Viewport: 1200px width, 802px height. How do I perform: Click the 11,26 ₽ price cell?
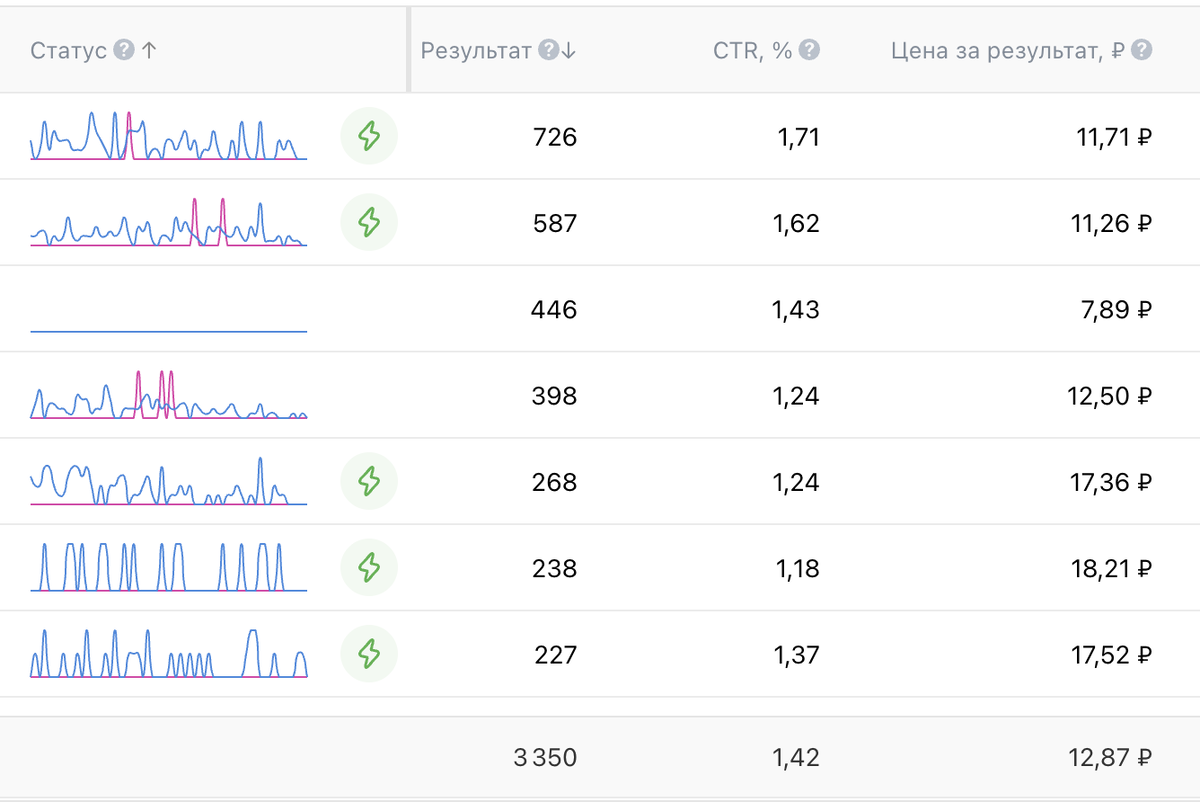(1111, 223)
